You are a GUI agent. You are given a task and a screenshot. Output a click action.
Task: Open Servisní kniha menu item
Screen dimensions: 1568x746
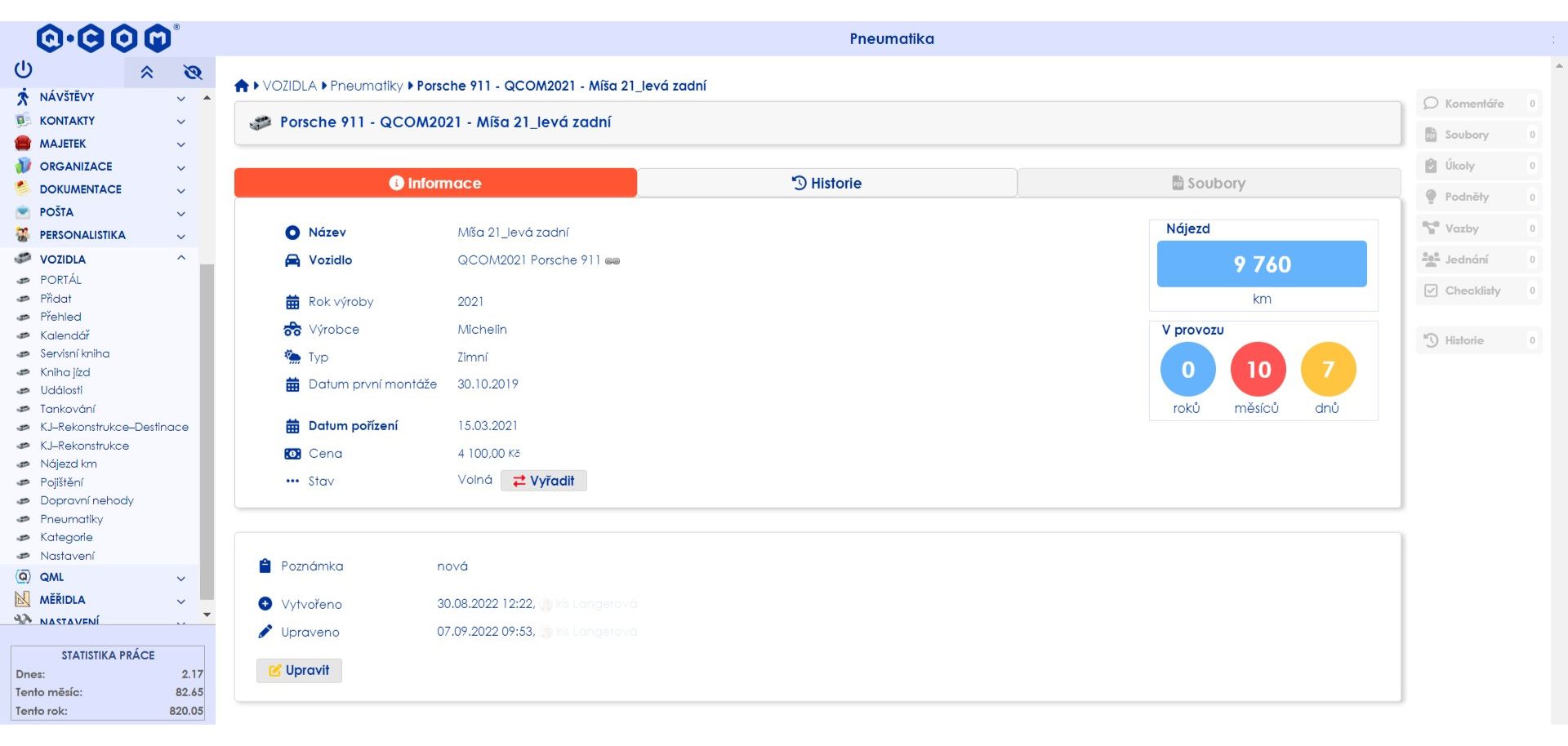point(74,353)
